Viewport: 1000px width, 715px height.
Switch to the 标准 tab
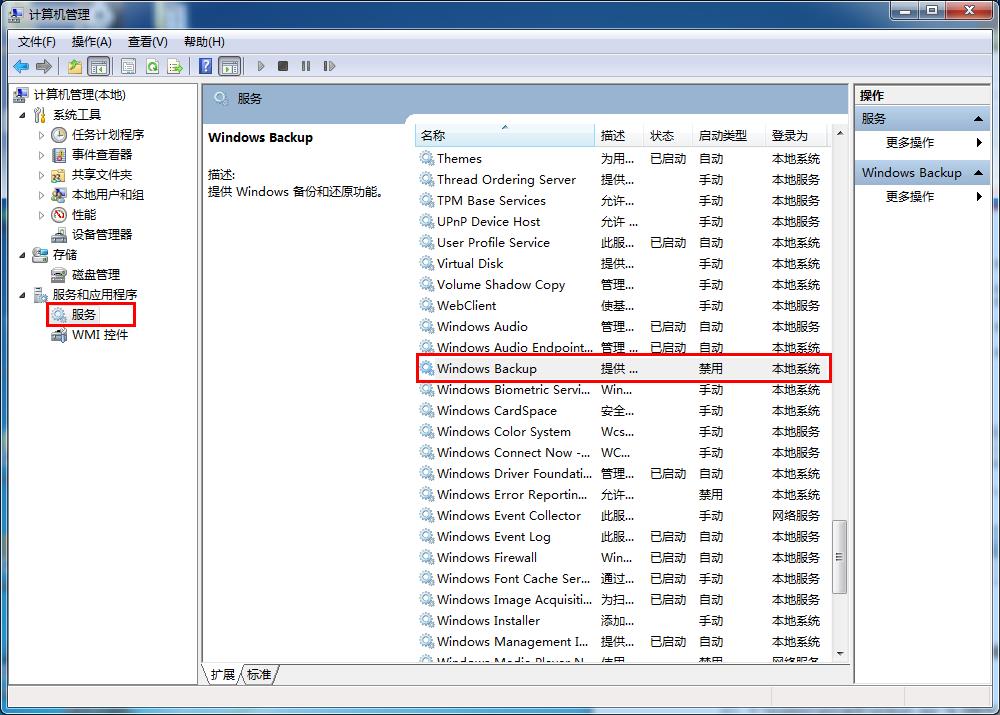[259, 675]
